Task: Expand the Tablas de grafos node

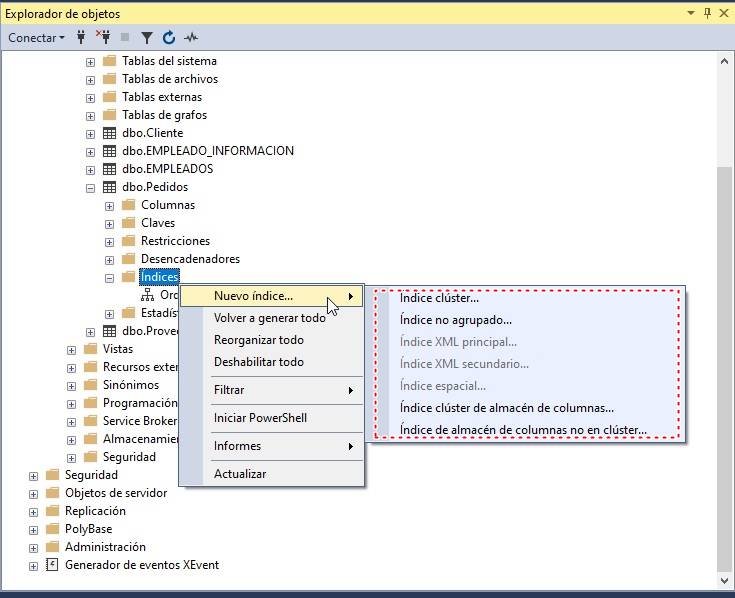Action: (x=90, y=116)
